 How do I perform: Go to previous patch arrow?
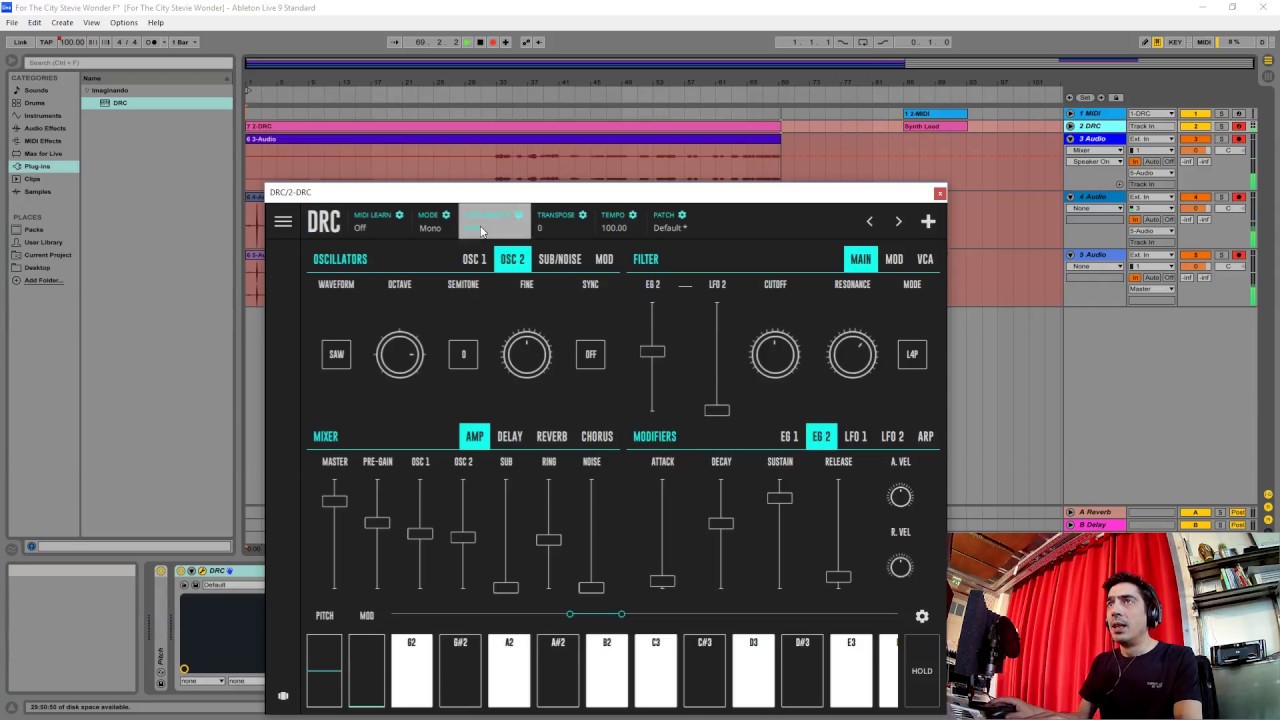(869, 222)
